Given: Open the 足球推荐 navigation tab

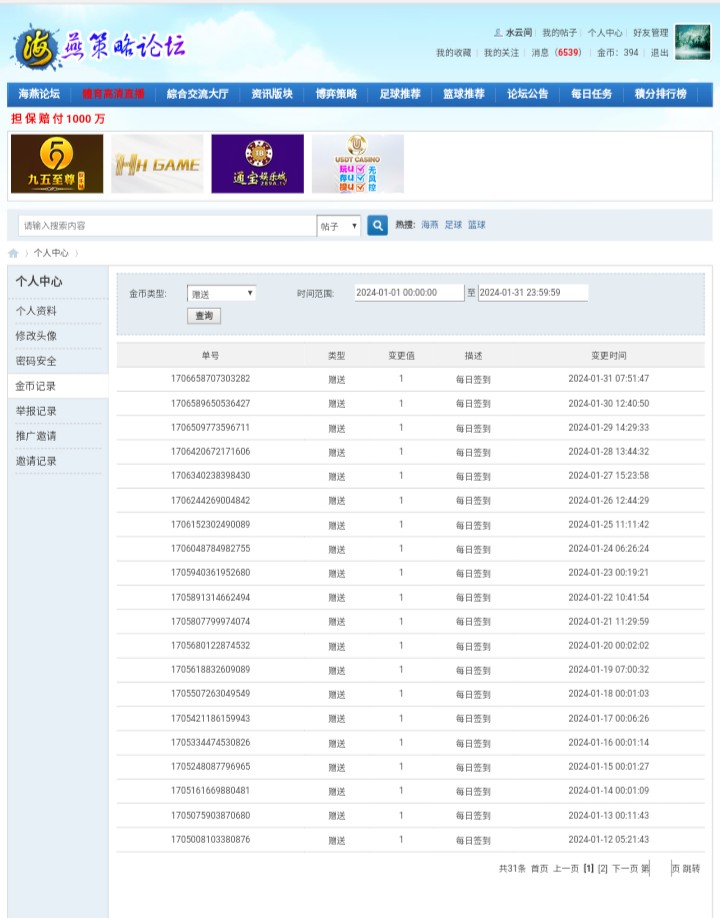Looking at the screenshot, I should click(x=400, y=94).
